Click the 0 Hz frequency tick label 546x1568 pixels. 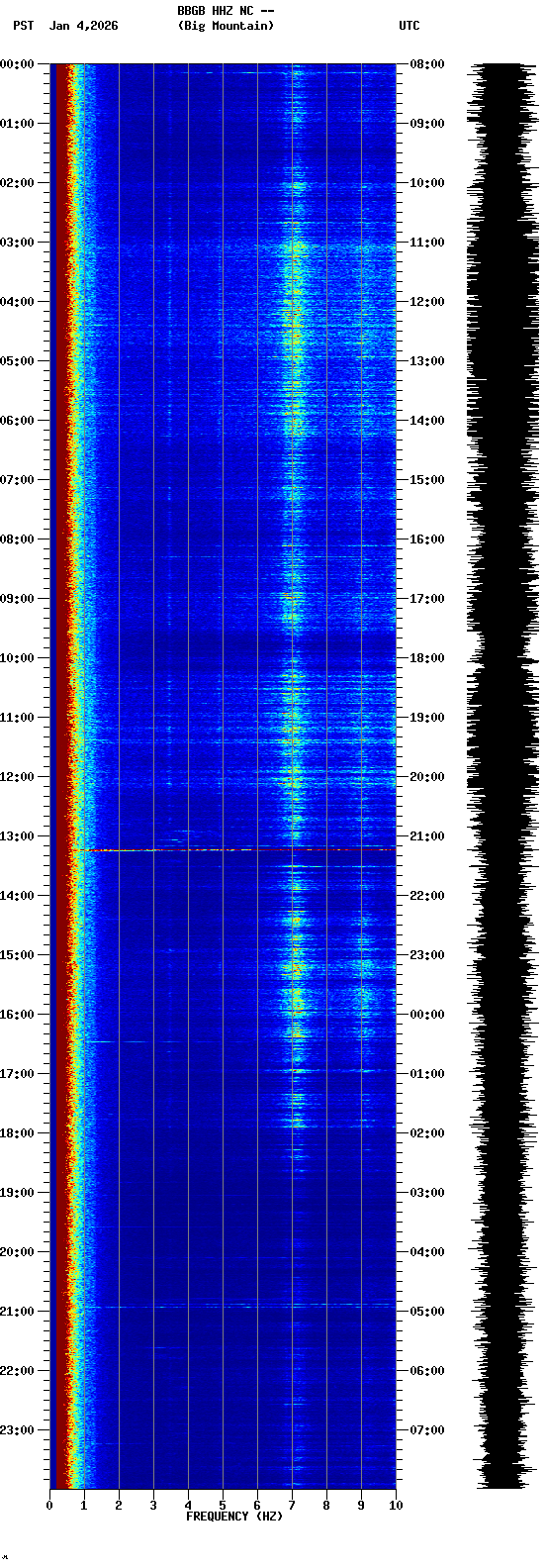coord(49,1506)
